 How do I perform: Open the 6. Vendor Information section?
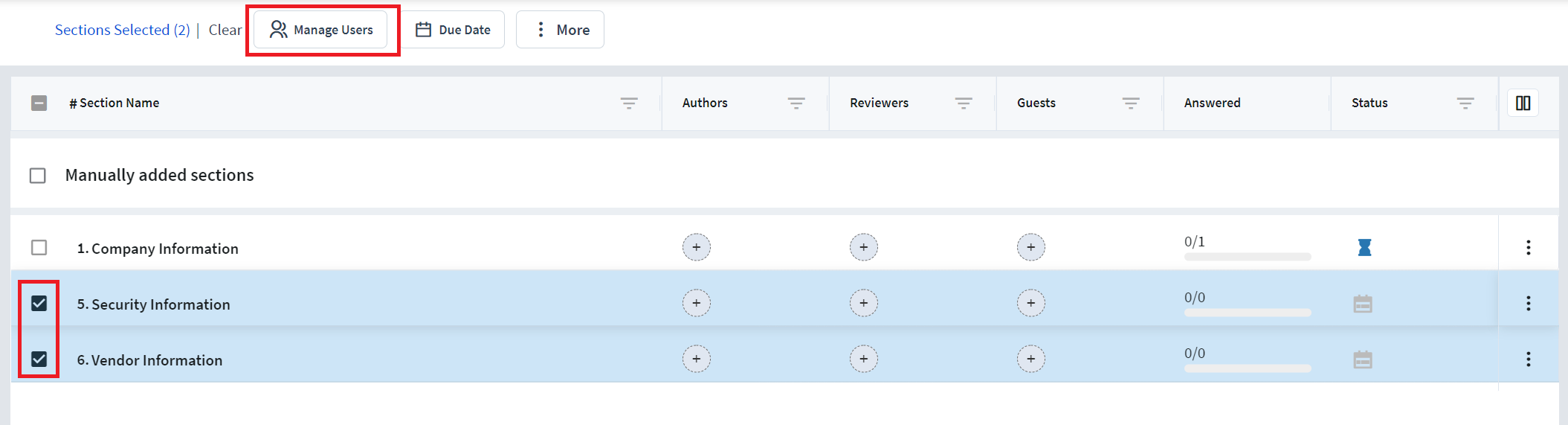tap(149, 360)
